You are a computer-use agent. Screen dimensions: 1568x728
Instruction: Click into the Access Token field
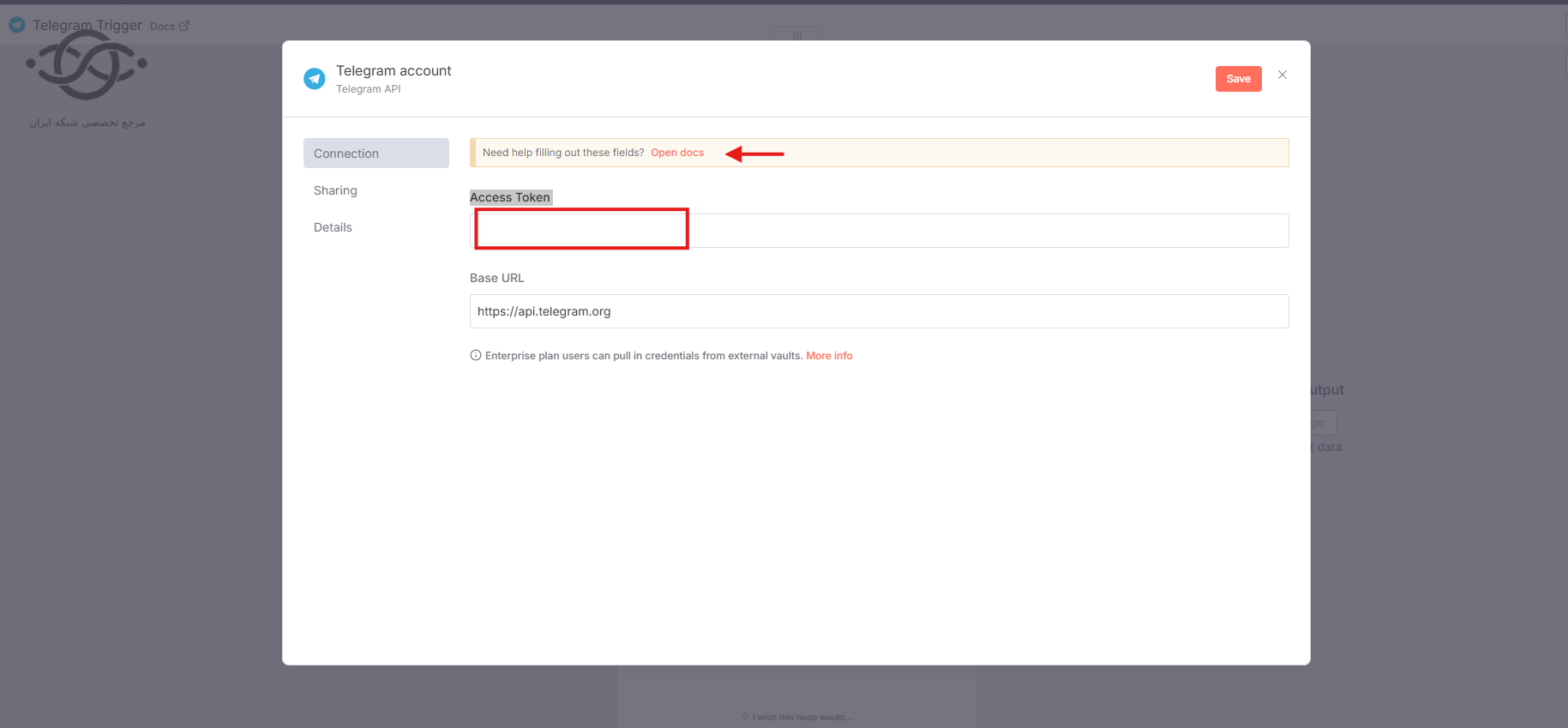pos(879,231)
